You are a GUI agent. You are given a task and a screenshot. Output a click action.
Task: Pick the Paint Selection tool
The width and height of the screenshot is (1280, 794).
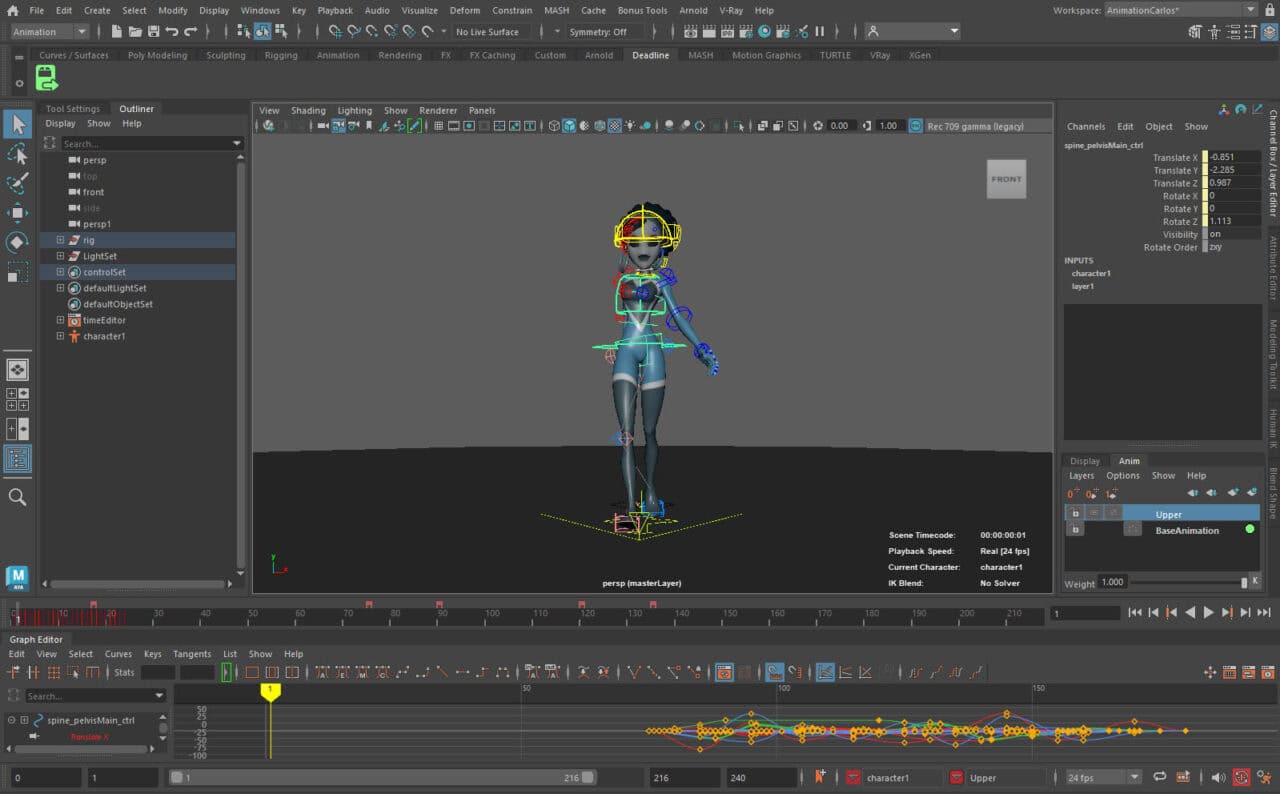coord(18,183)
